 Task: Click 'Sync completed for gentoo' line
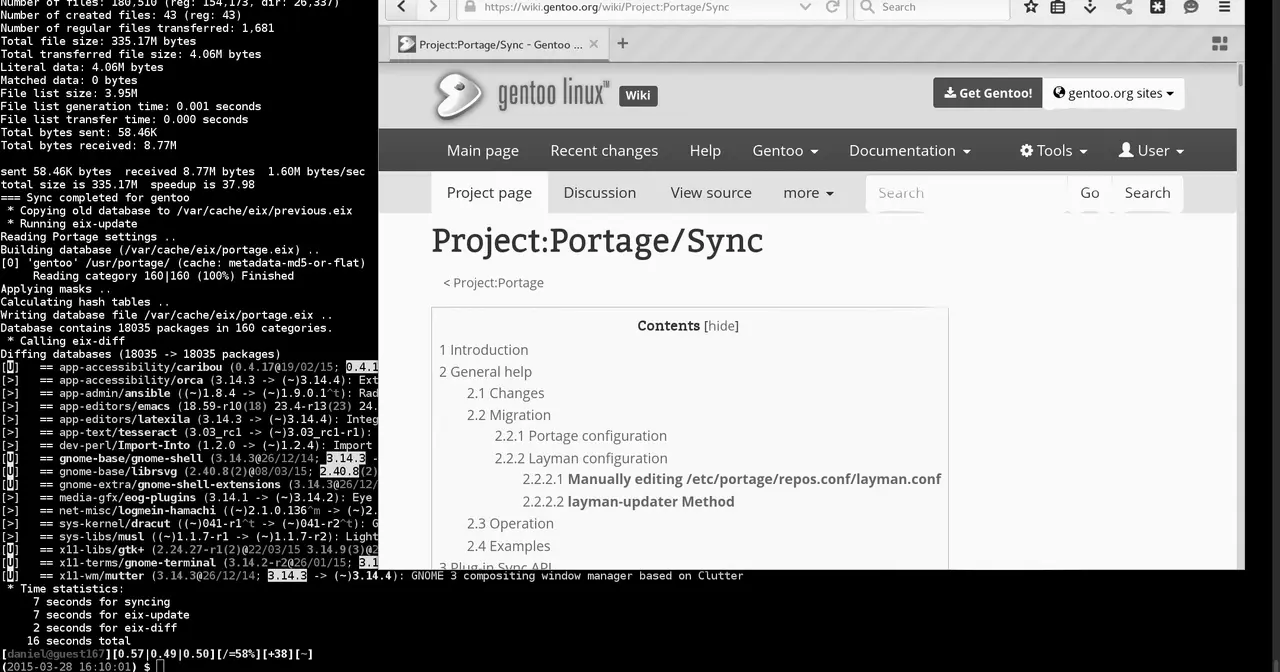95,198
